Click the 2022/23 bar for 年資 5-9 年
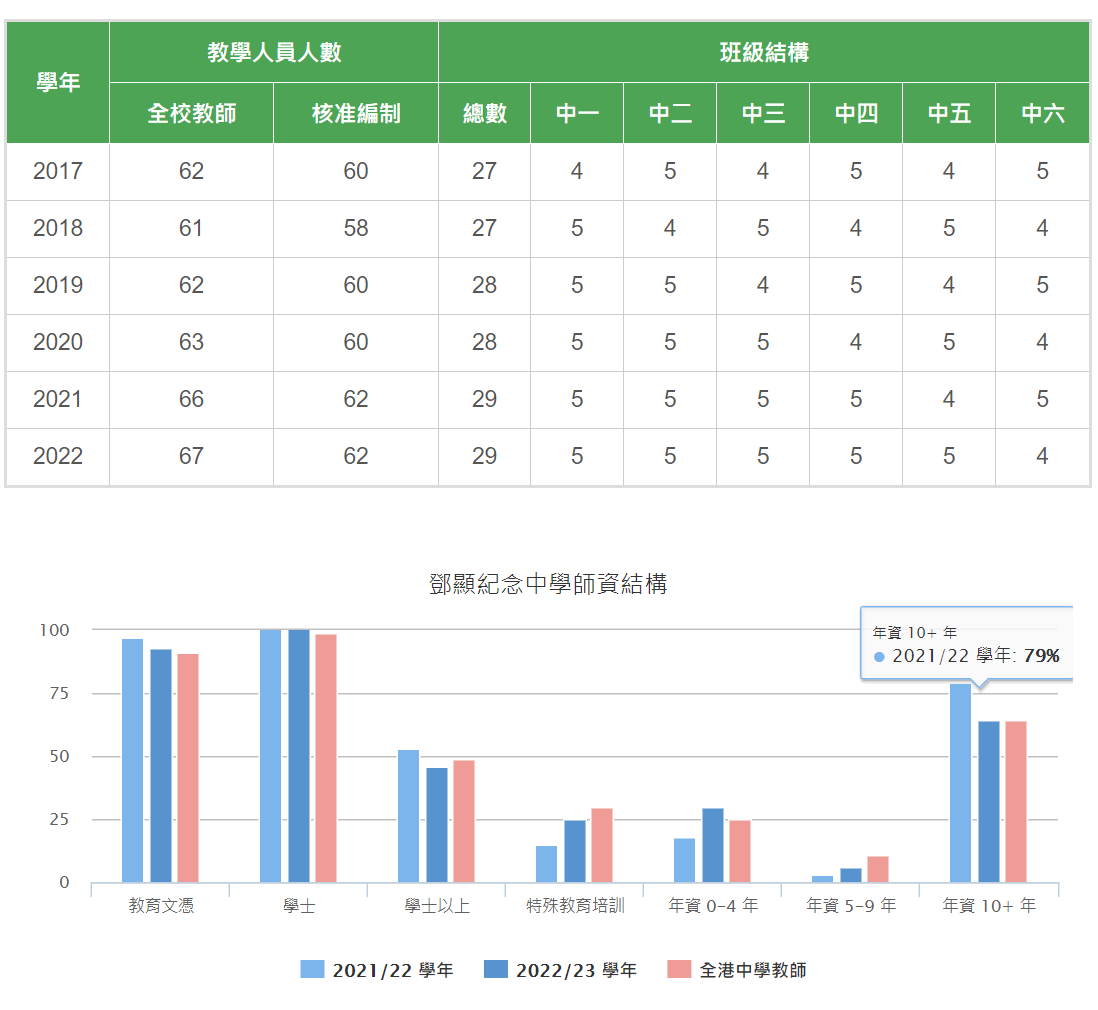The height and width of the screenshot is (1010, 1098). tap(851, 876)
